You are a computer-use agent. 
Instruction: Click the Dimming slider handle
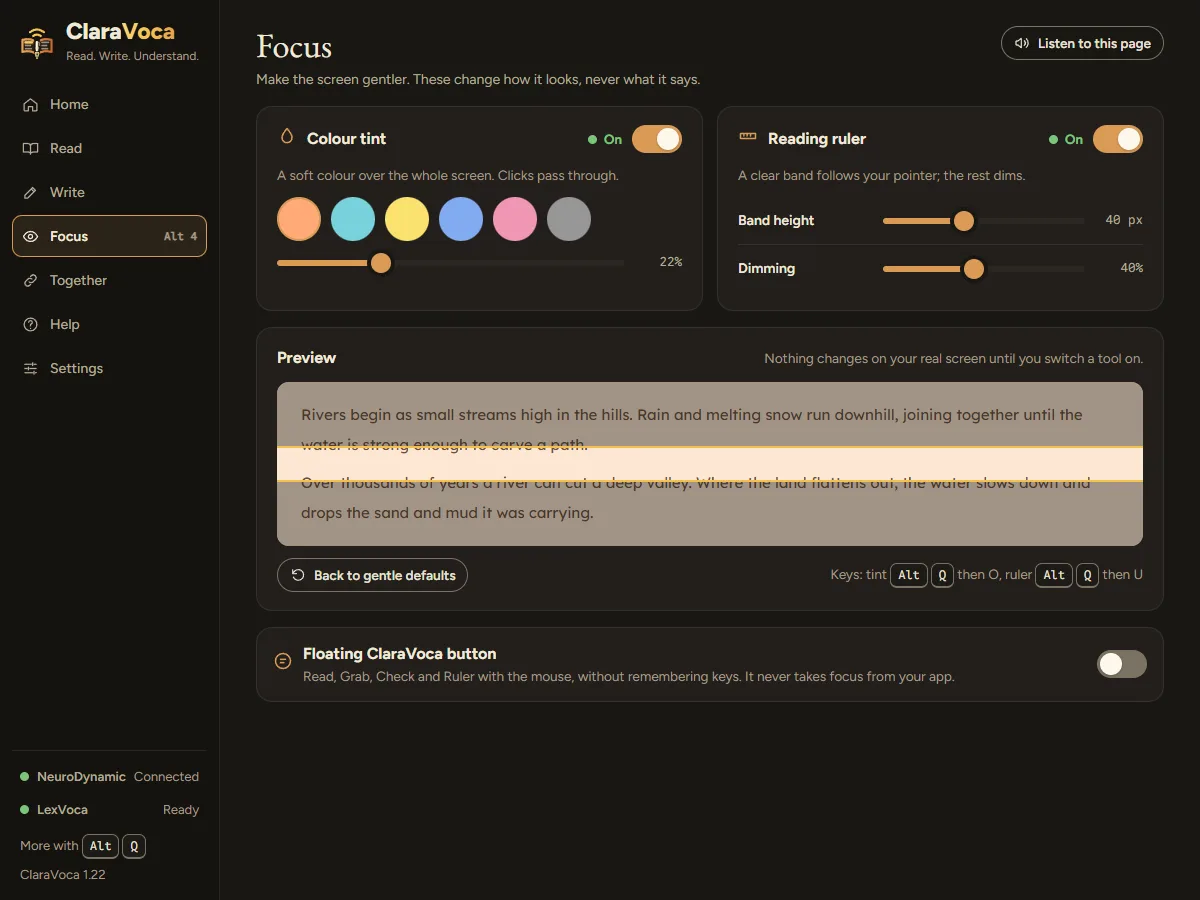point(974,268)
